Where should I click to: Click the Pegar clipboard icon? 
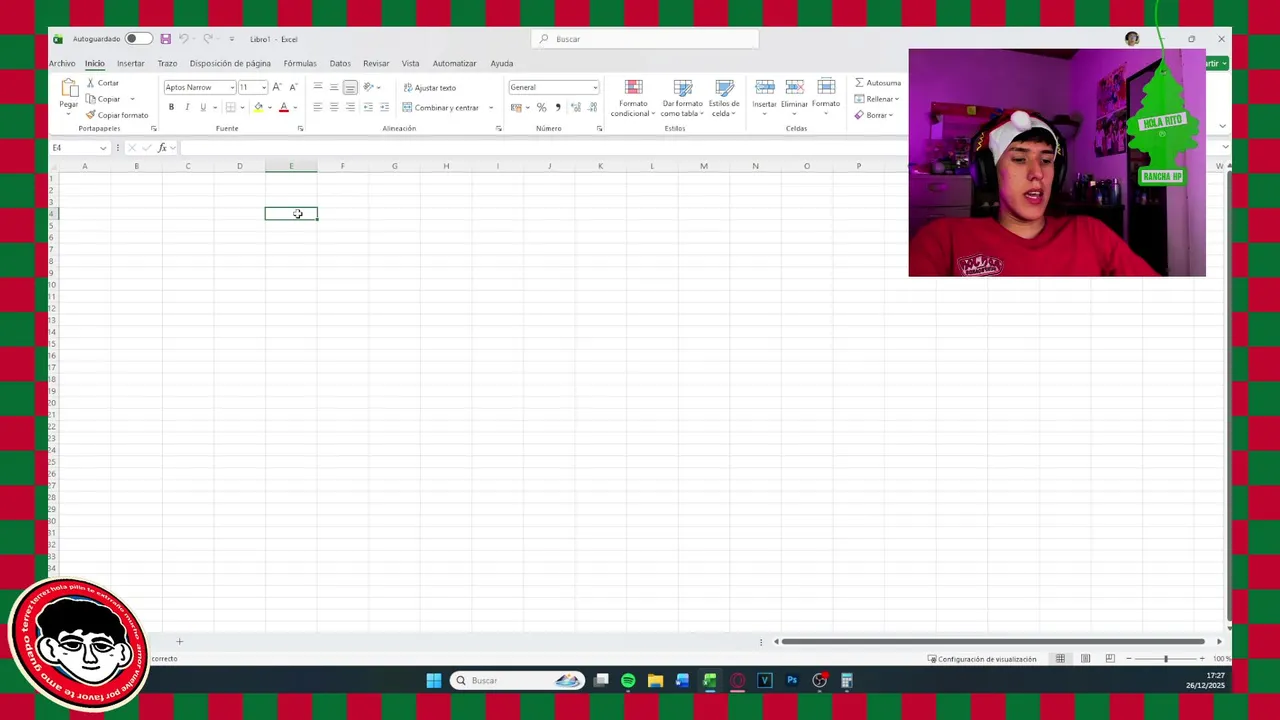tap(69, 88)
